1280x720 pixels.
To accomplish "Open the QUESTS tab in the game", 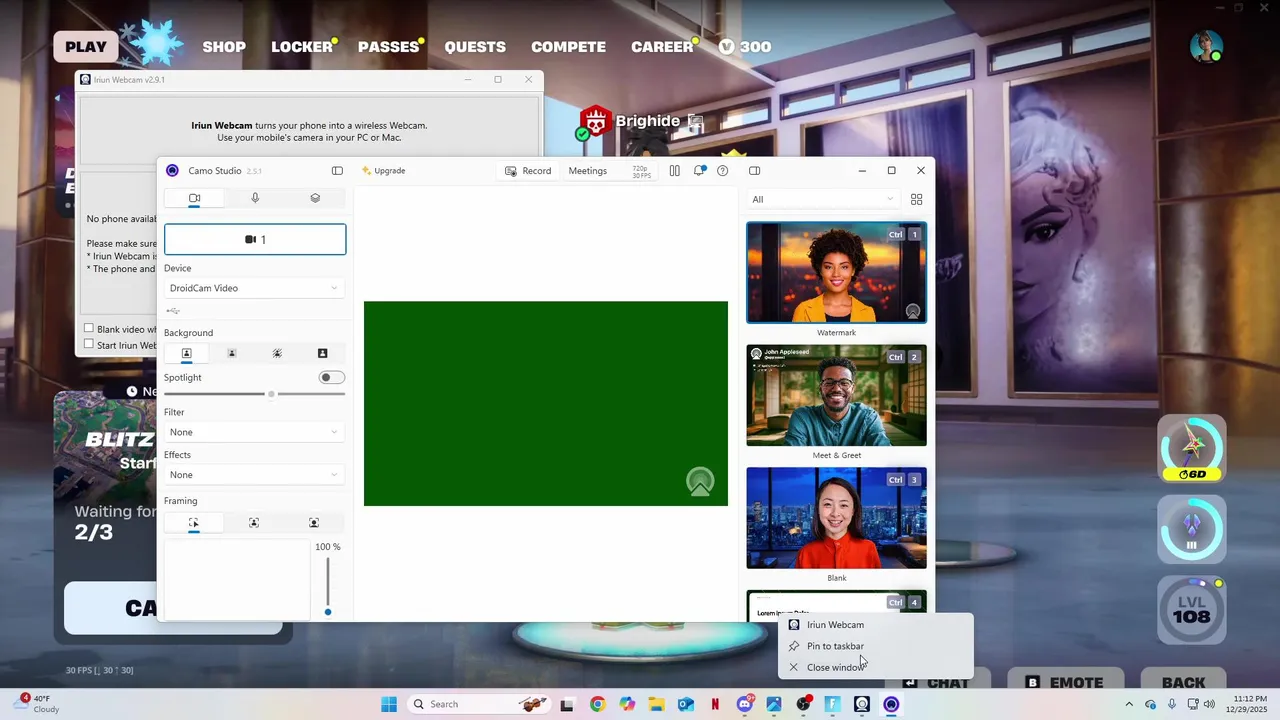I will click(475, 47).
